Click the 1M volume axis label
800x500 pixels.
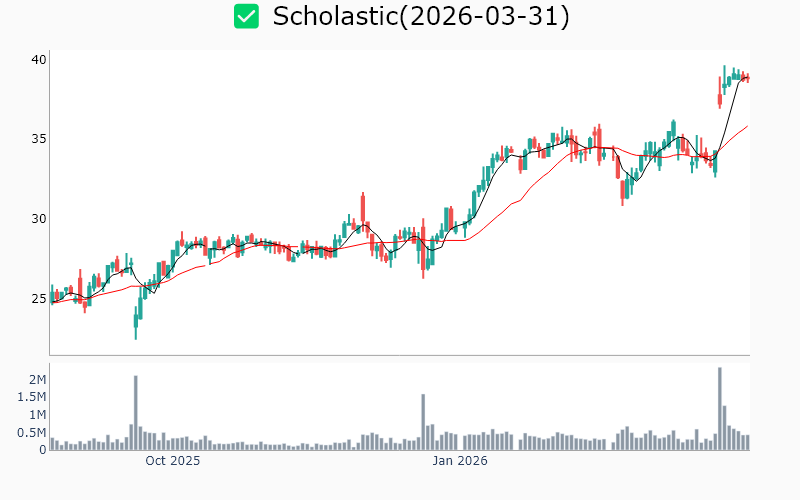click(x=37, y=415)
